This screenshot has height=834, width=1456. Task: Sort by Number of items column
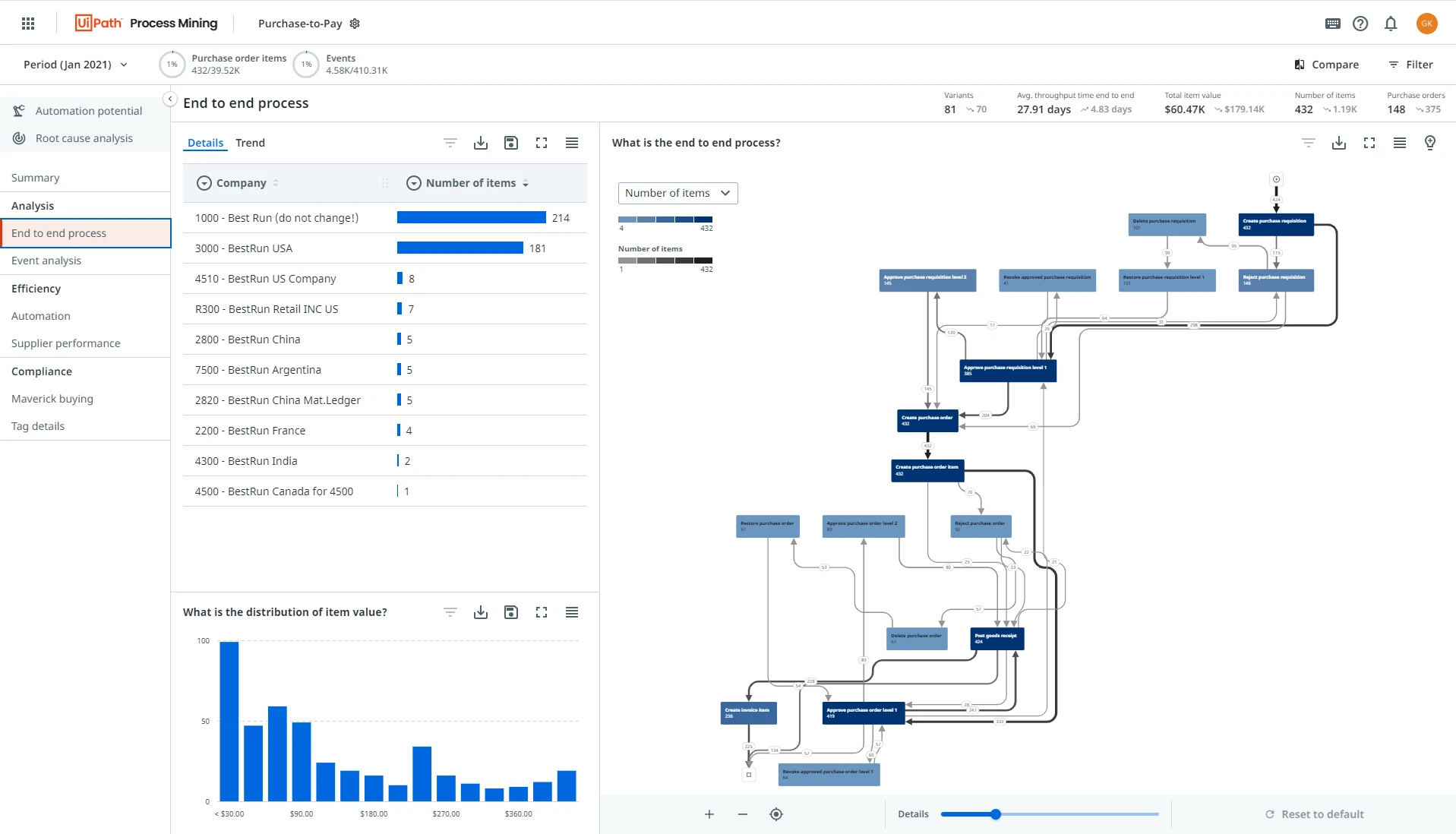pos(526,183)
